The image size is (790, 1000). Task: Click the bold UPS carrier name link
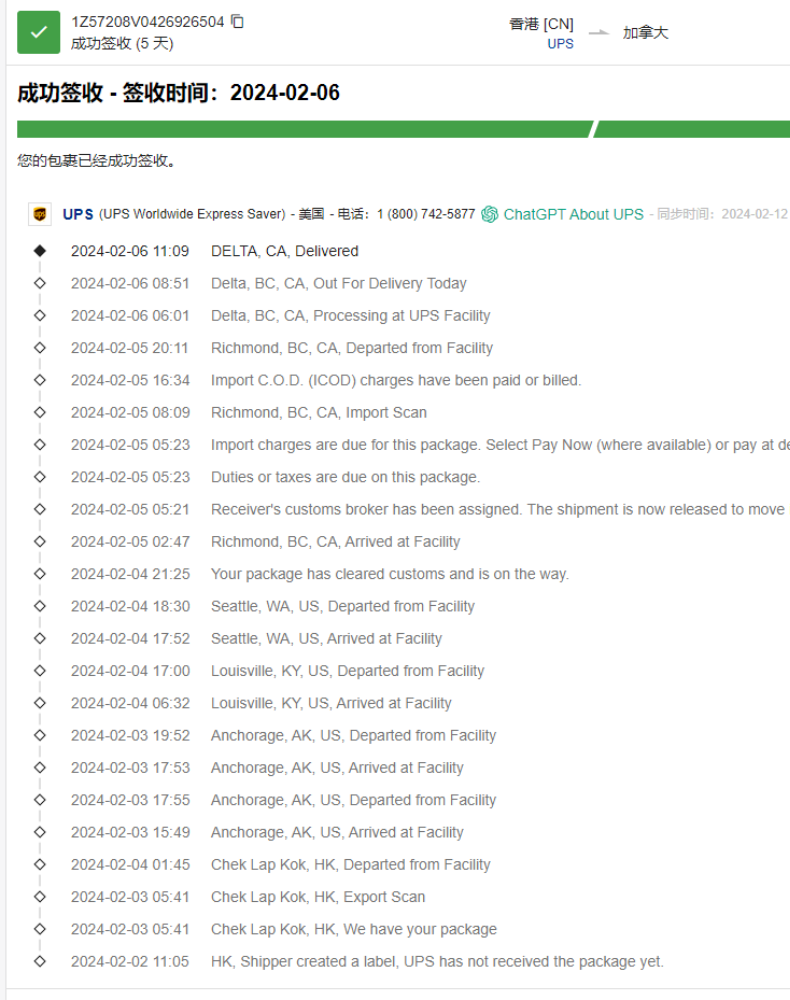tap(78, 214)
